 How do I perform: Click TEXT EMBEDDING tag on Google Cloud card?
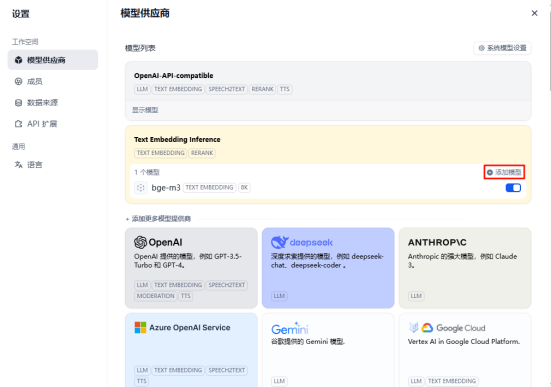[x=452, y=381]
